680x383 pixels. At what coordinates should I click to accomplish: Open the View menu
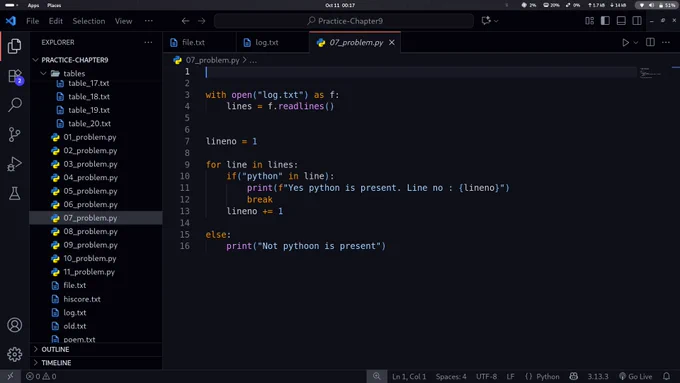[x=124, y=21]
